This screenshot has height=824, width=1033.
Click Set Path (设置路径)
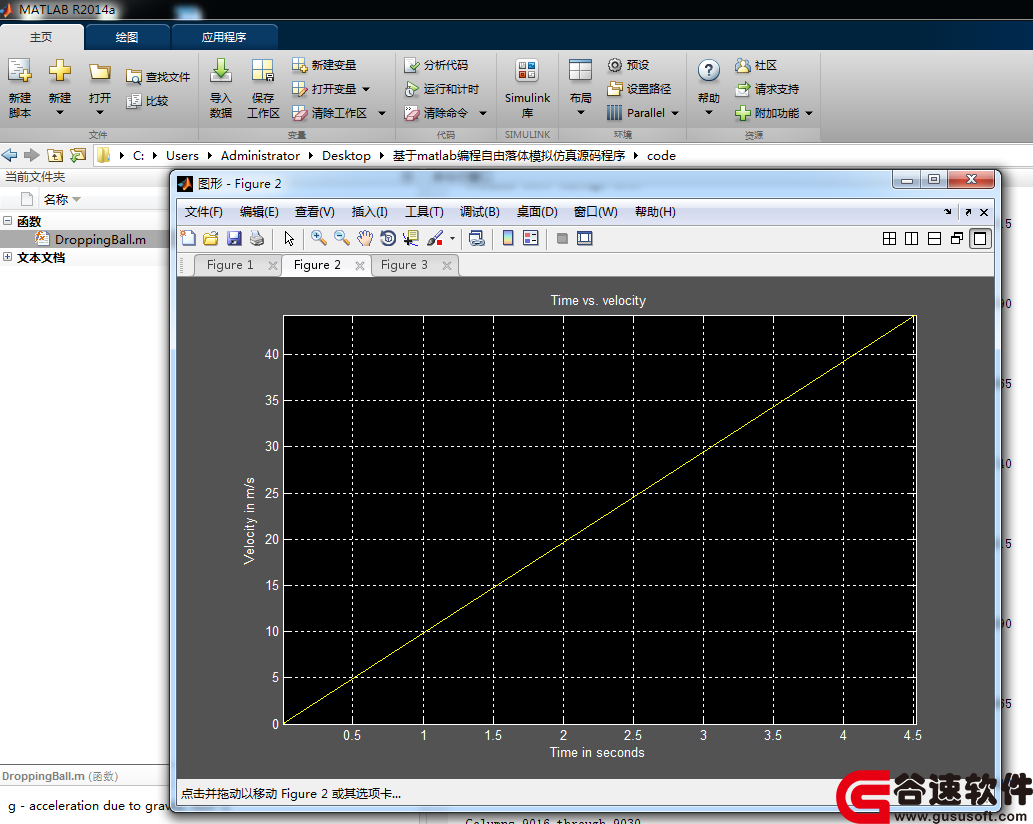[639, 89]
